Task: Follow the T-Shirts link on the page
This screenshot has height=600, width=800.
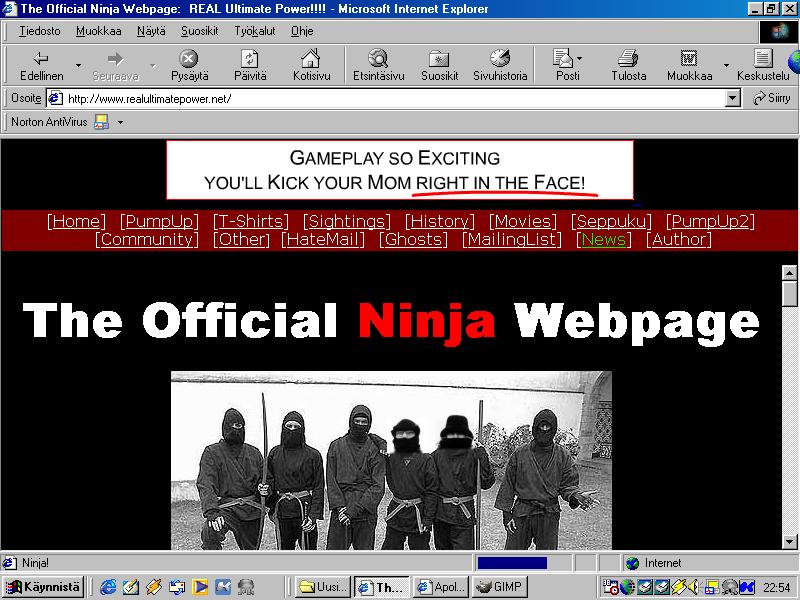Action: point(251,221)
